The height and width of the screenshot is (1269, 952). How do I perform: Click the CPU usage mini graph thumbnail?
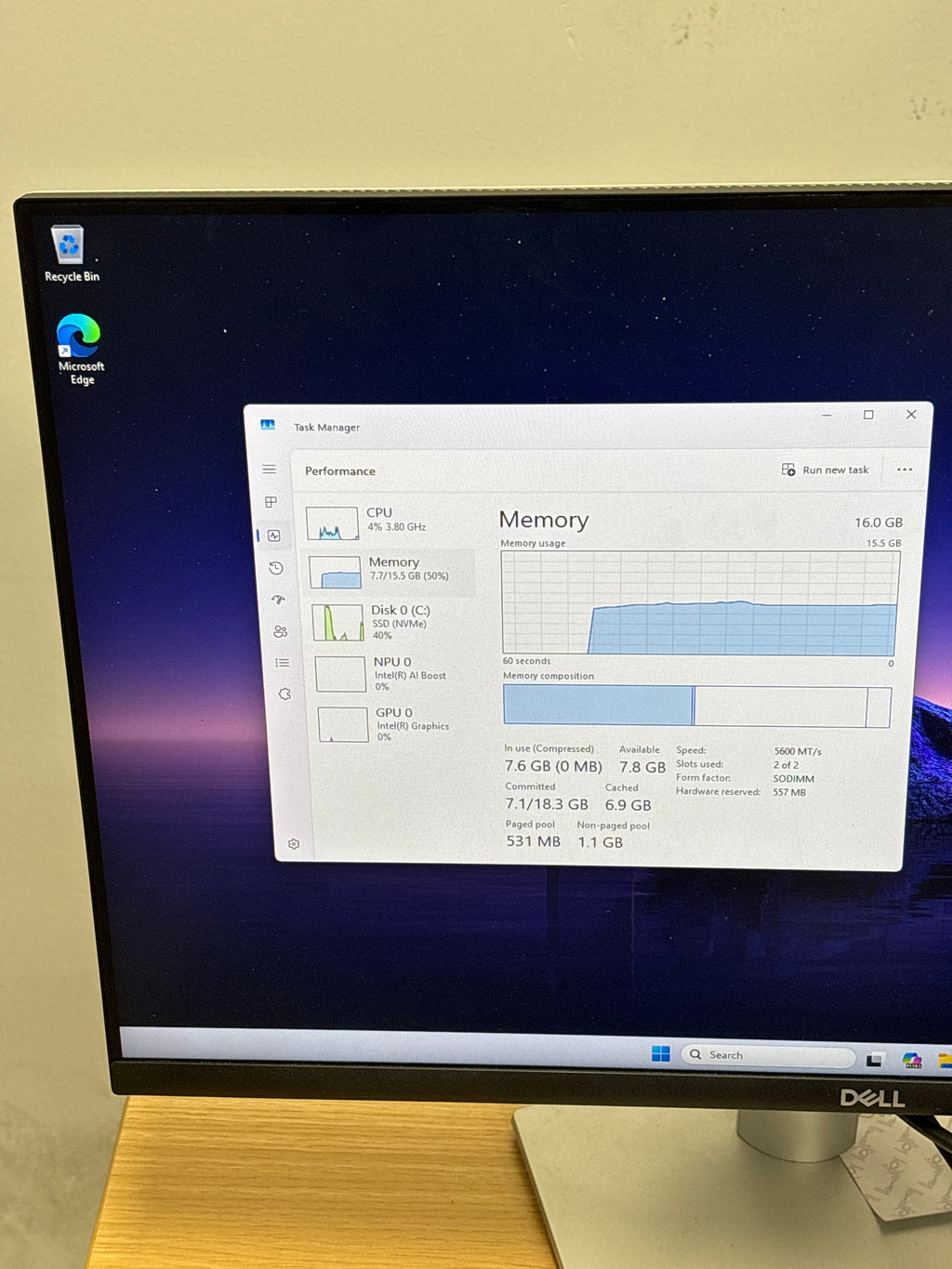[x=332, y=523]
